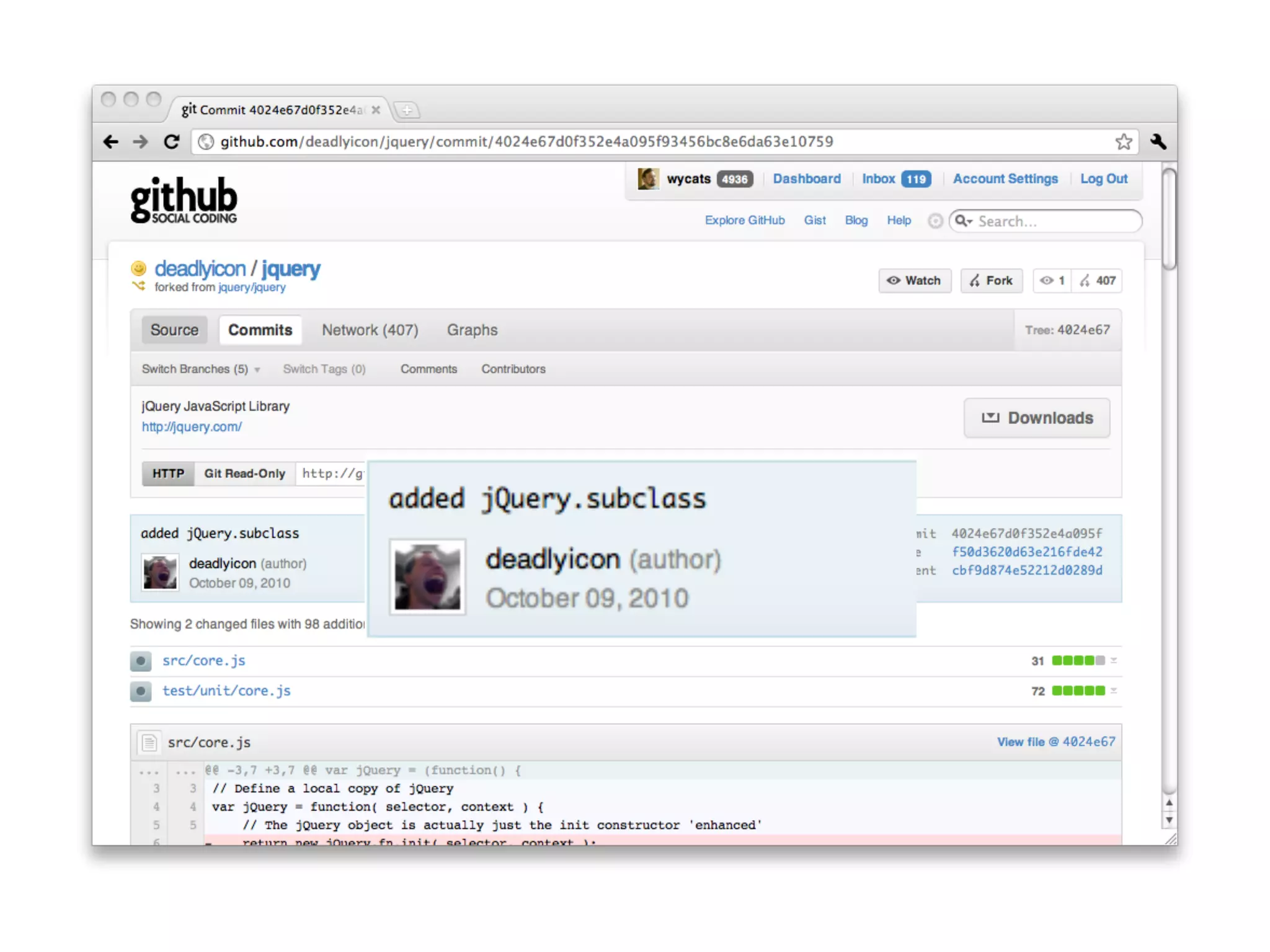Click the search magnifier dropdown icon
The image size is (1270, 952).
point(963,221)
